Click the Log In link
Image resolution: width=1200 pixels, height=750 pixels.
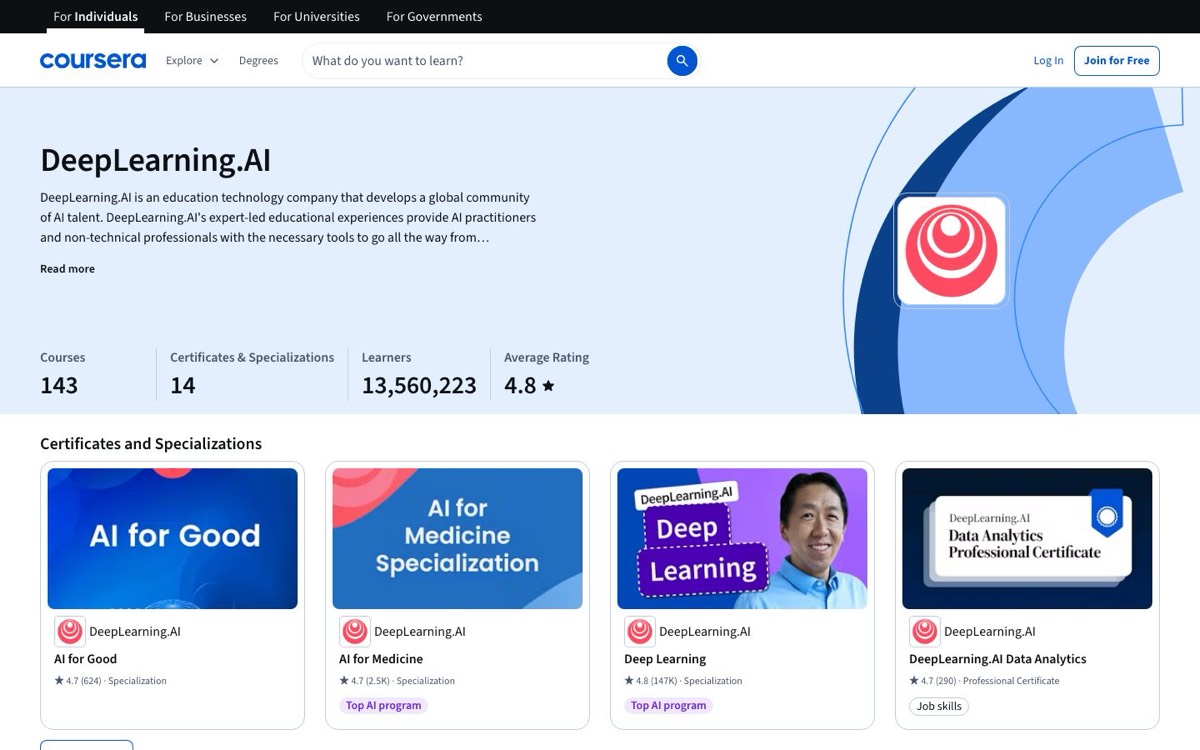[x=1048, y=61]
